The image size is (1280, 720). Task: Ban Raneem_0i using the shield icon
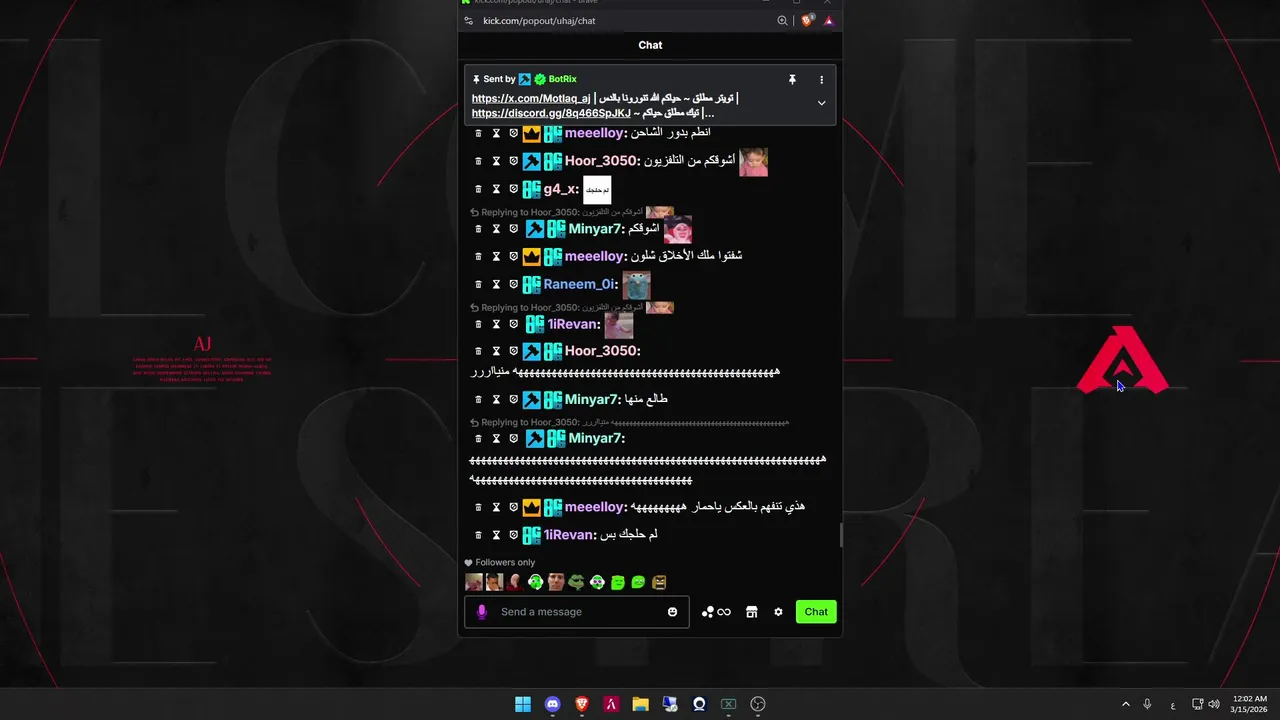[514, 284]
